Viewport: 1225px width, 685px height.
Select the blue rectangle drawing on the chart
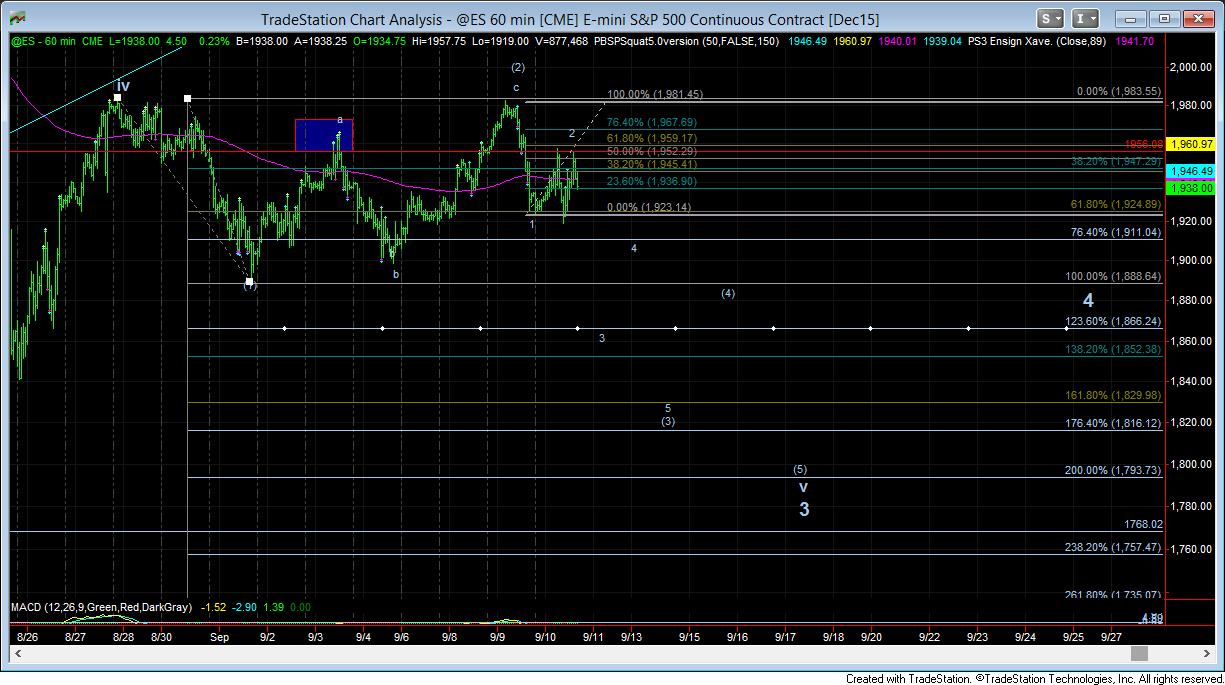click(323, 135)
